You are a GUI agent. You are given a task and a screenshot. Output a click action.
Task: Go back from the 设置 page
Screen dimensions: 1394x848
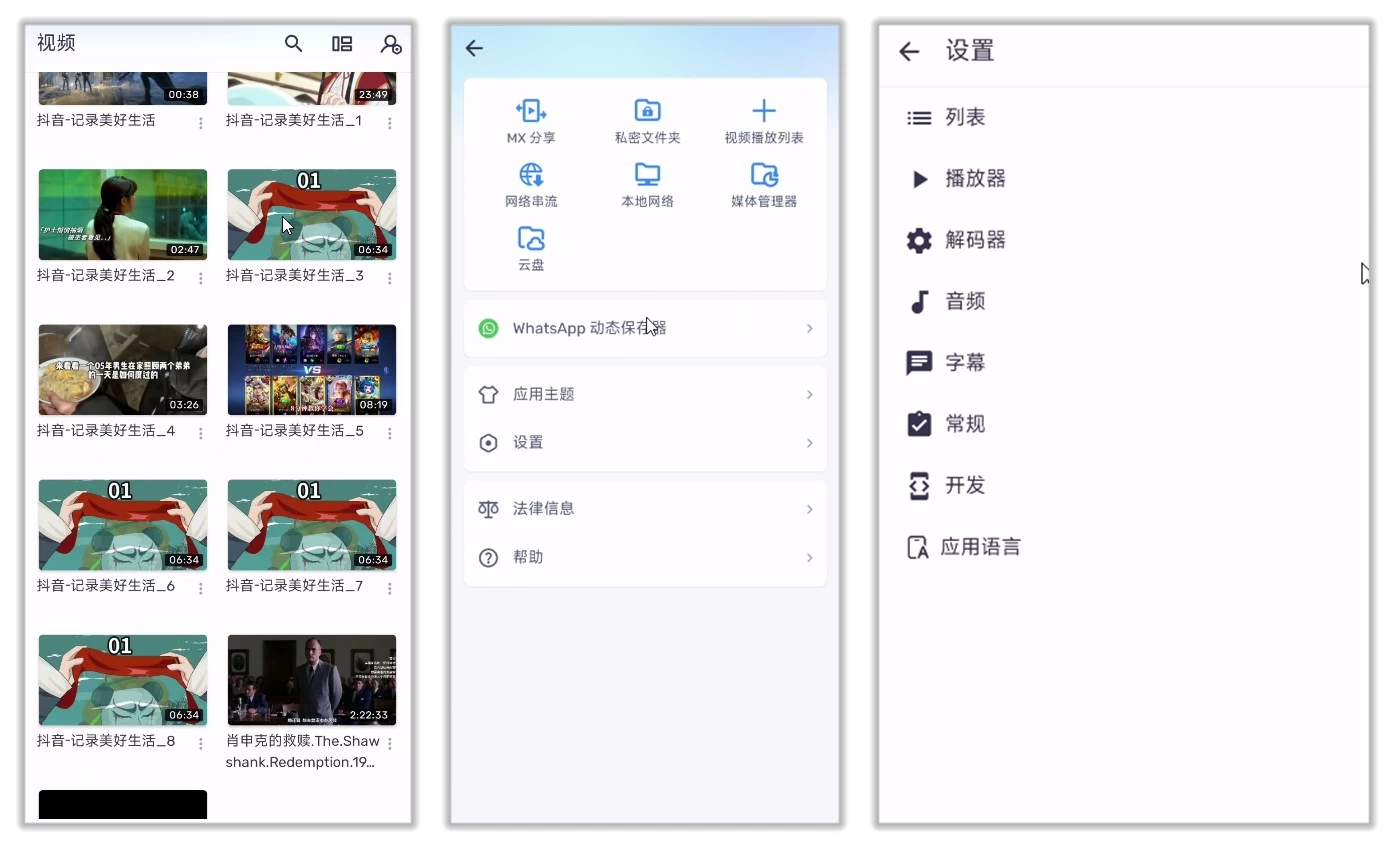pyautogui.click(x=908, y=51)
